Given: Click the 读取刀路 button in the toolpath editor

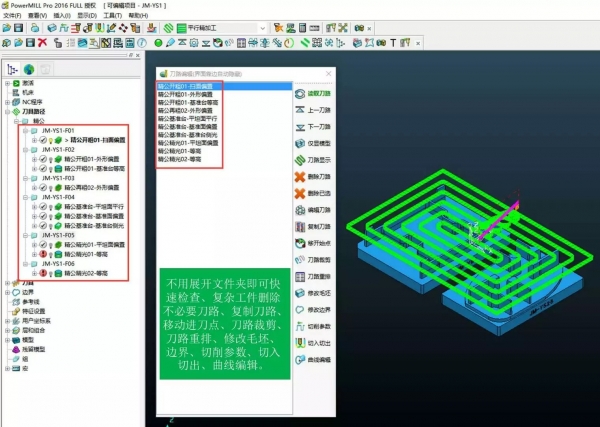Looking at the screenshot, I should (313, 91).
